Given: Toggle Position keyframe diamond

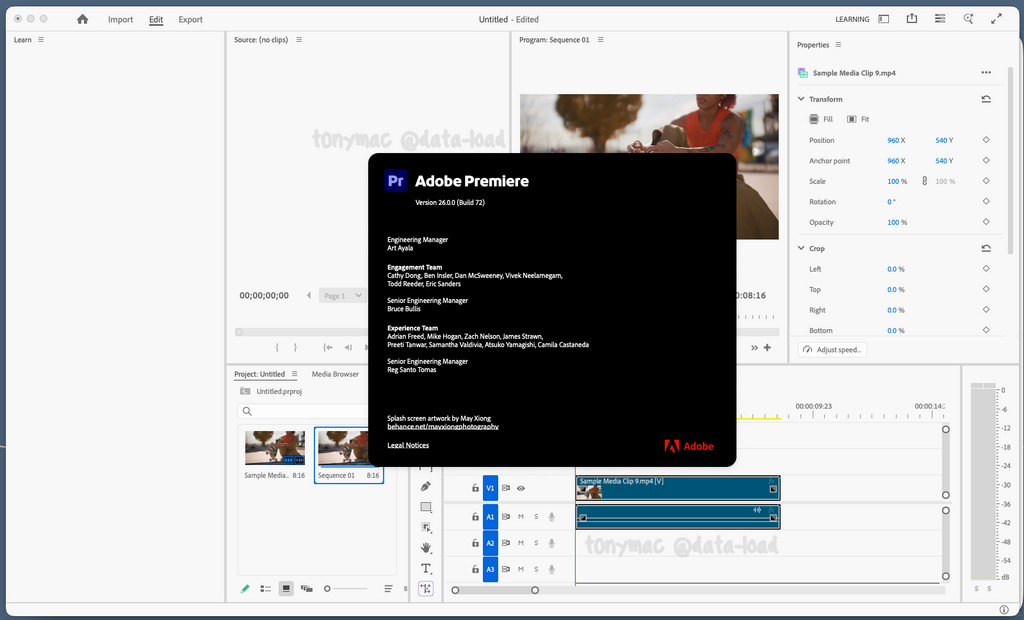Looking at the screenshot, I should [986, 140].
